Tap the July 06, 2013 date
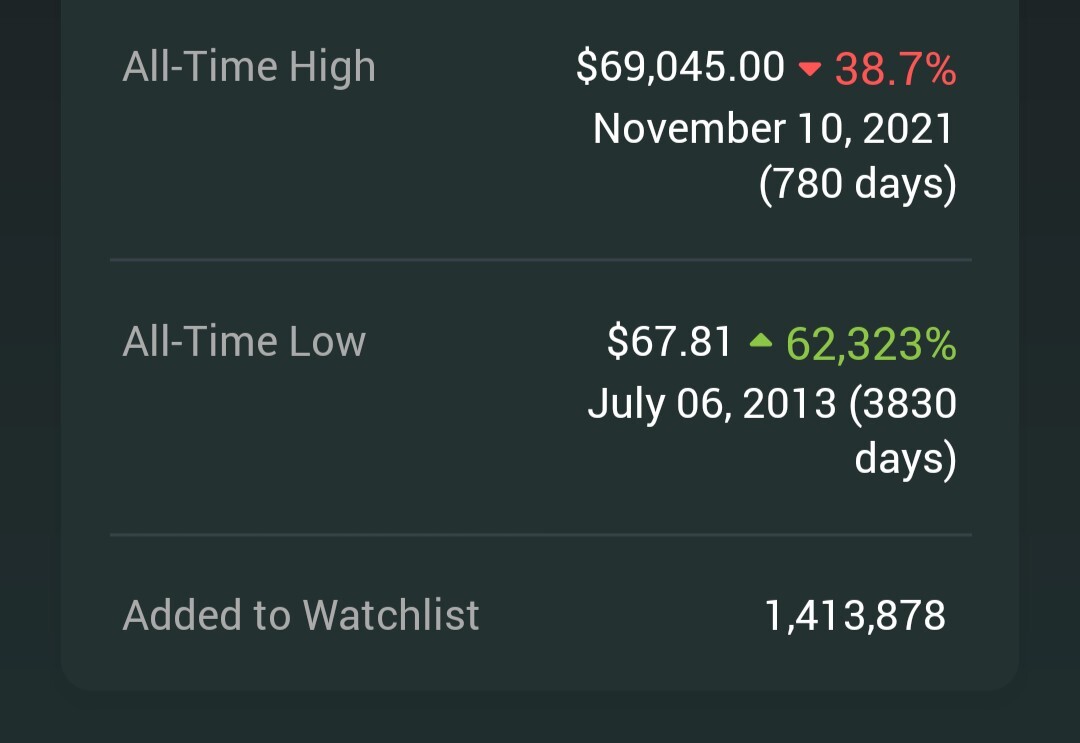This screenshot has height=743, width=1080. [712, 404]
